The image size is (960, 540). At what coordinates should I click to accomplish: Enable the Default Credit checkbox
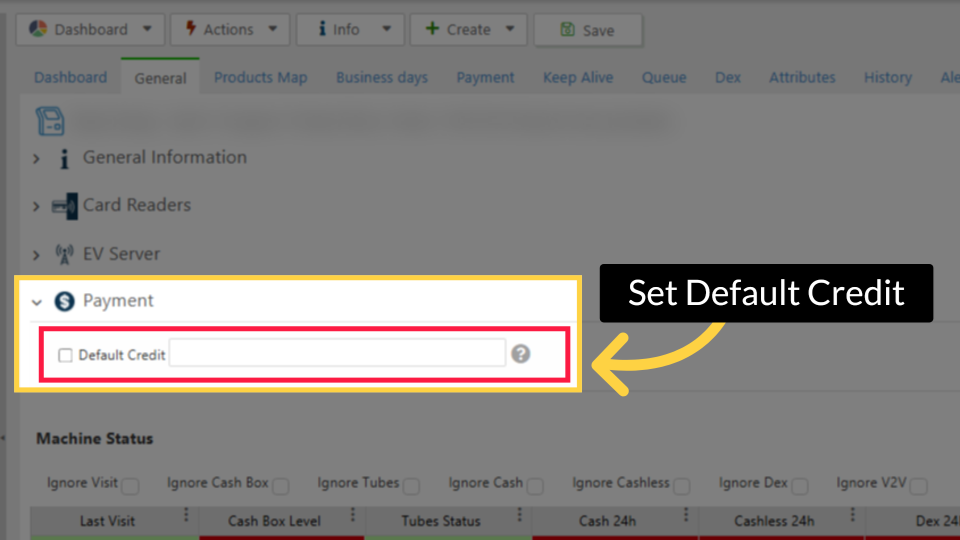point(65,355)
